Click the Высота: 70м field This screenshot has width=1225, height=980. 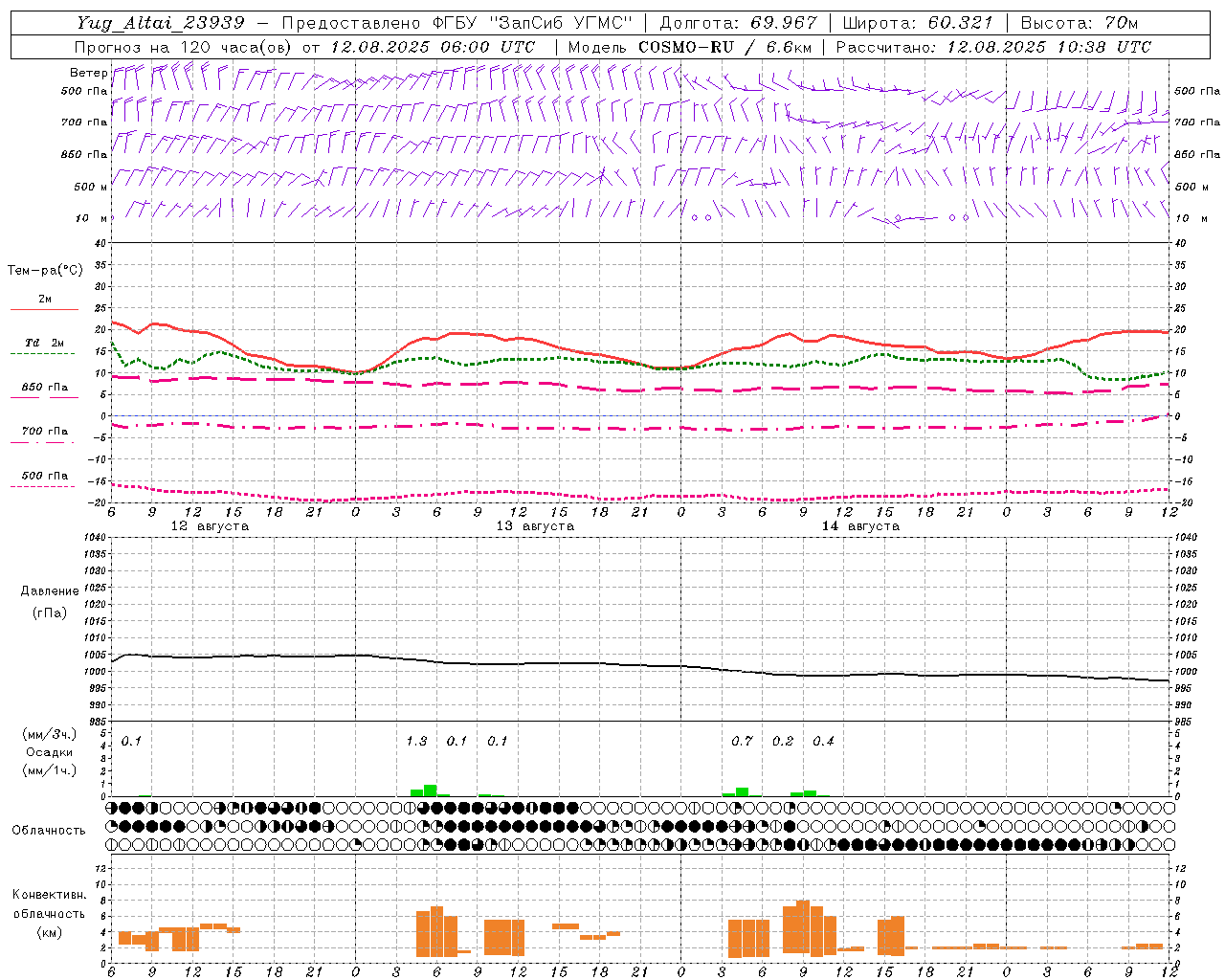click(x=1080, y=23)
